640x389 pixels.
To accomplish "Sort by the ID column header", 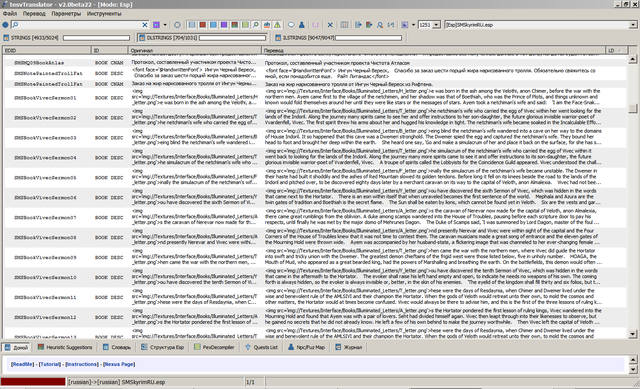I will [x=109, y=50].
